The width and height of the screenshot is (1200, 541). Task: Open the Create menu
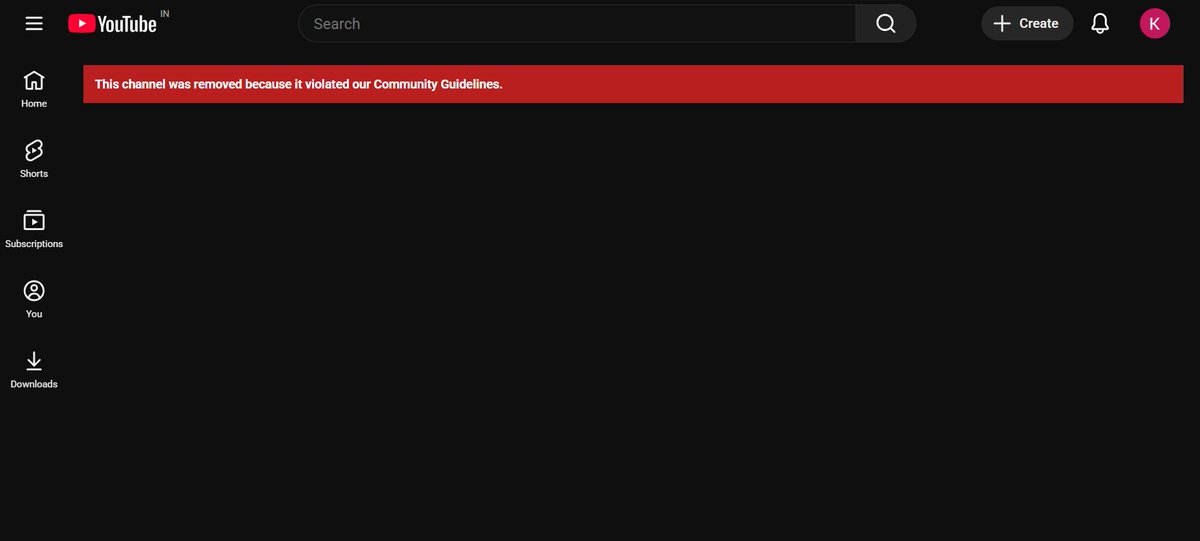click(x=1027, y=23)
